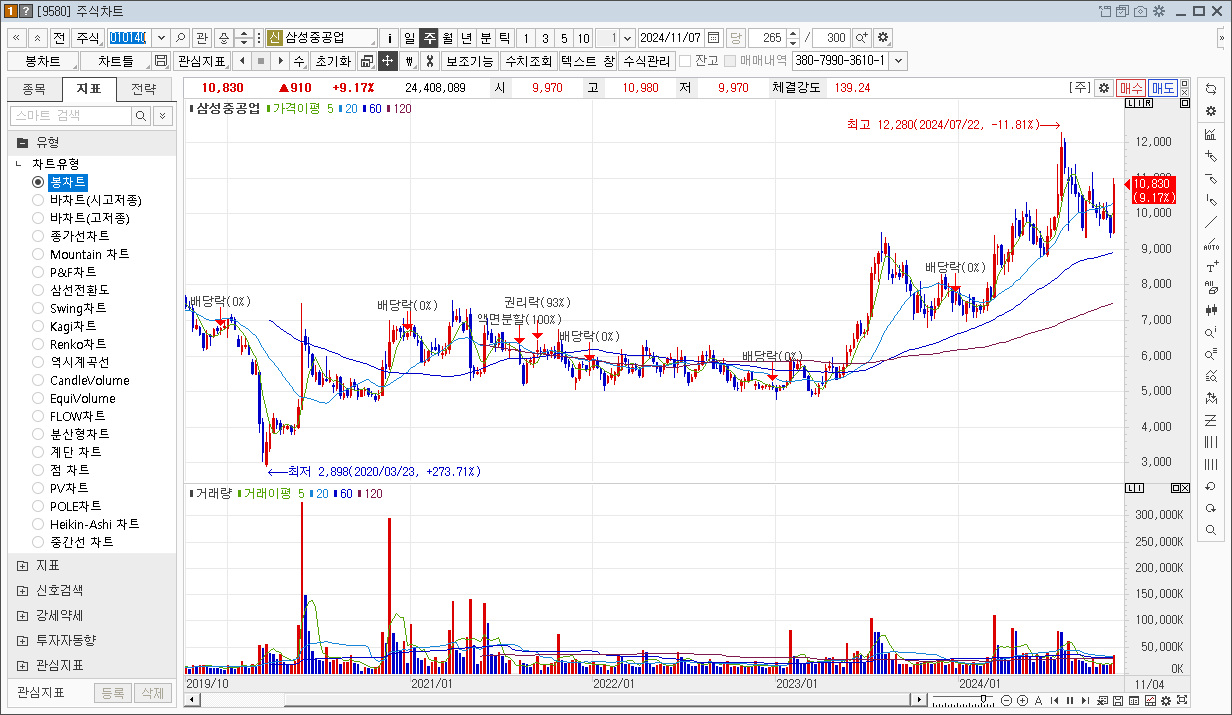Click the save chart frame icon beside 차트틀
The height and width of the screenshot is (715, 1232).
coord(161,61)
